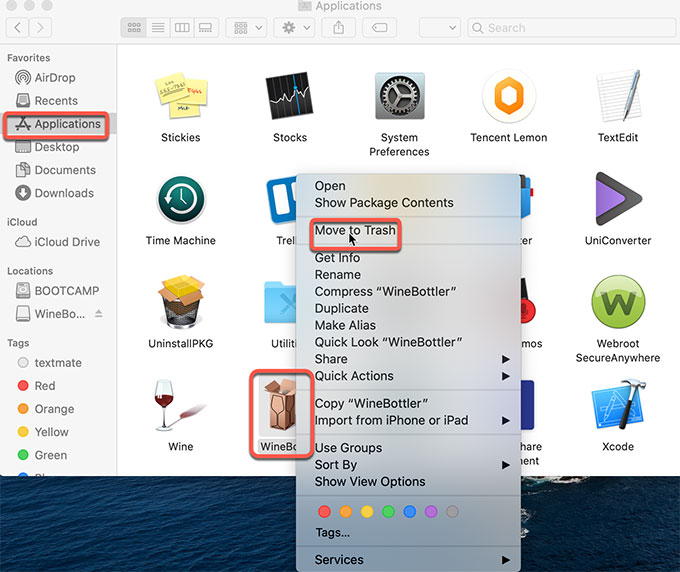Open Downloads in sidebar
This screenshot has height=572, width=680.
[58, 193]
